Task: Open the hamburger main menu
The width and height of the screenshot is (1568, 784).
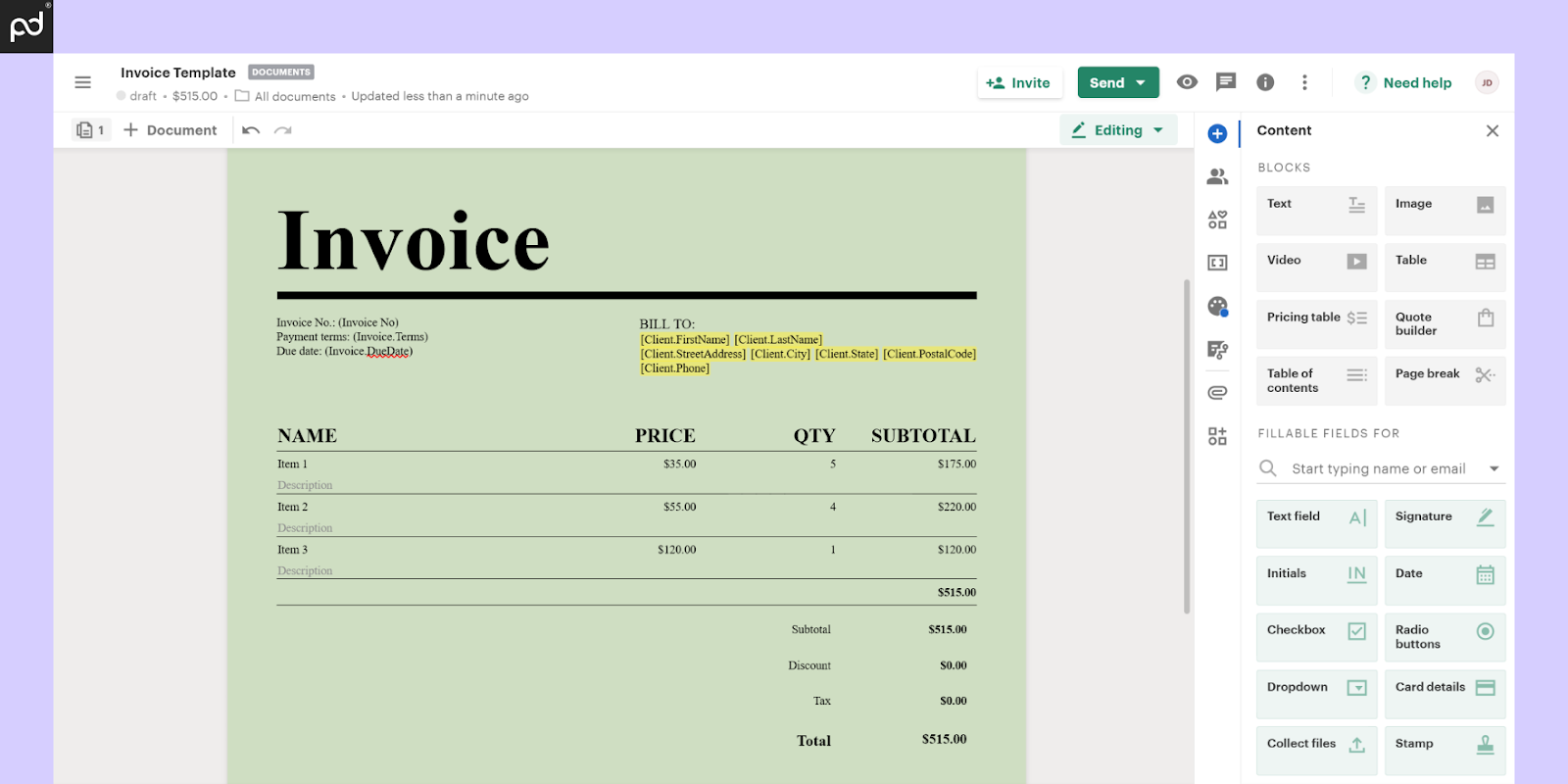Action: (x=82, y=82)
